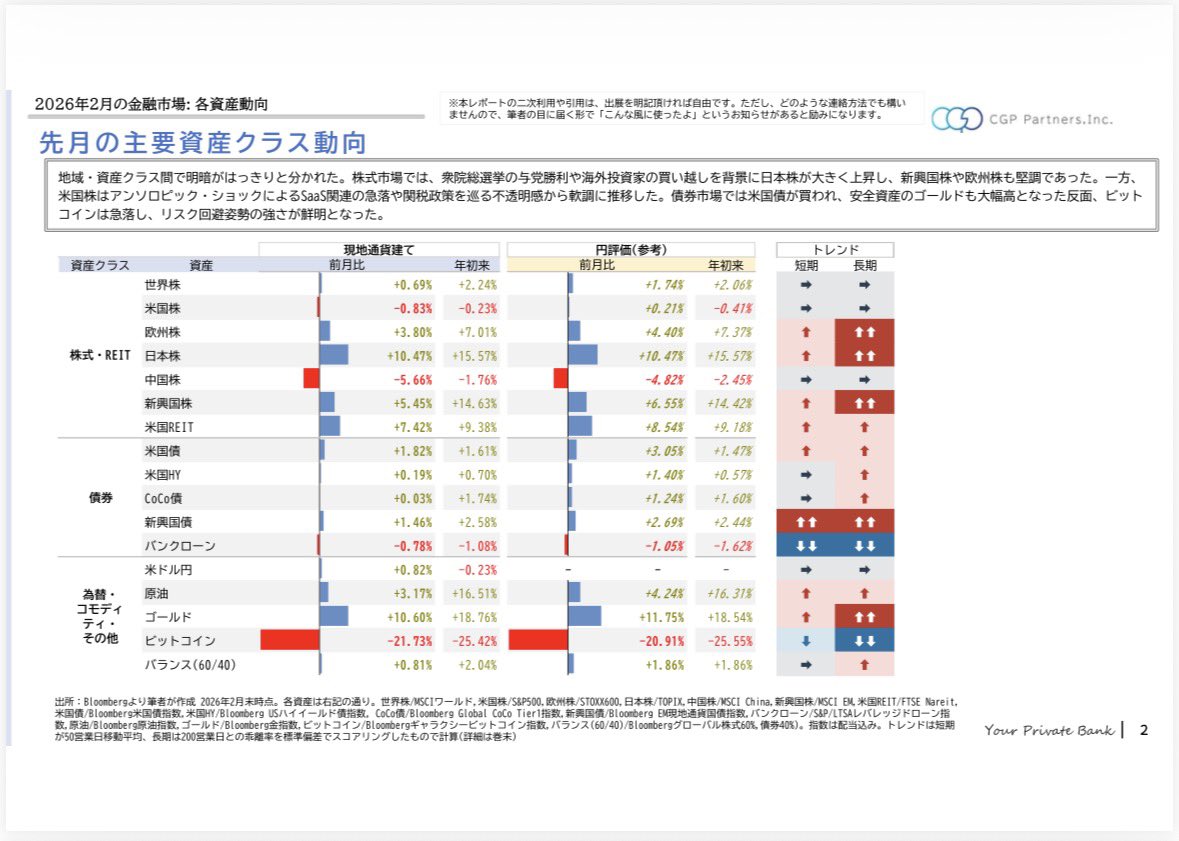Click the -20.91% yen-based ビットコイン value
Screen dimensions: 1179x841
(662, 641)
